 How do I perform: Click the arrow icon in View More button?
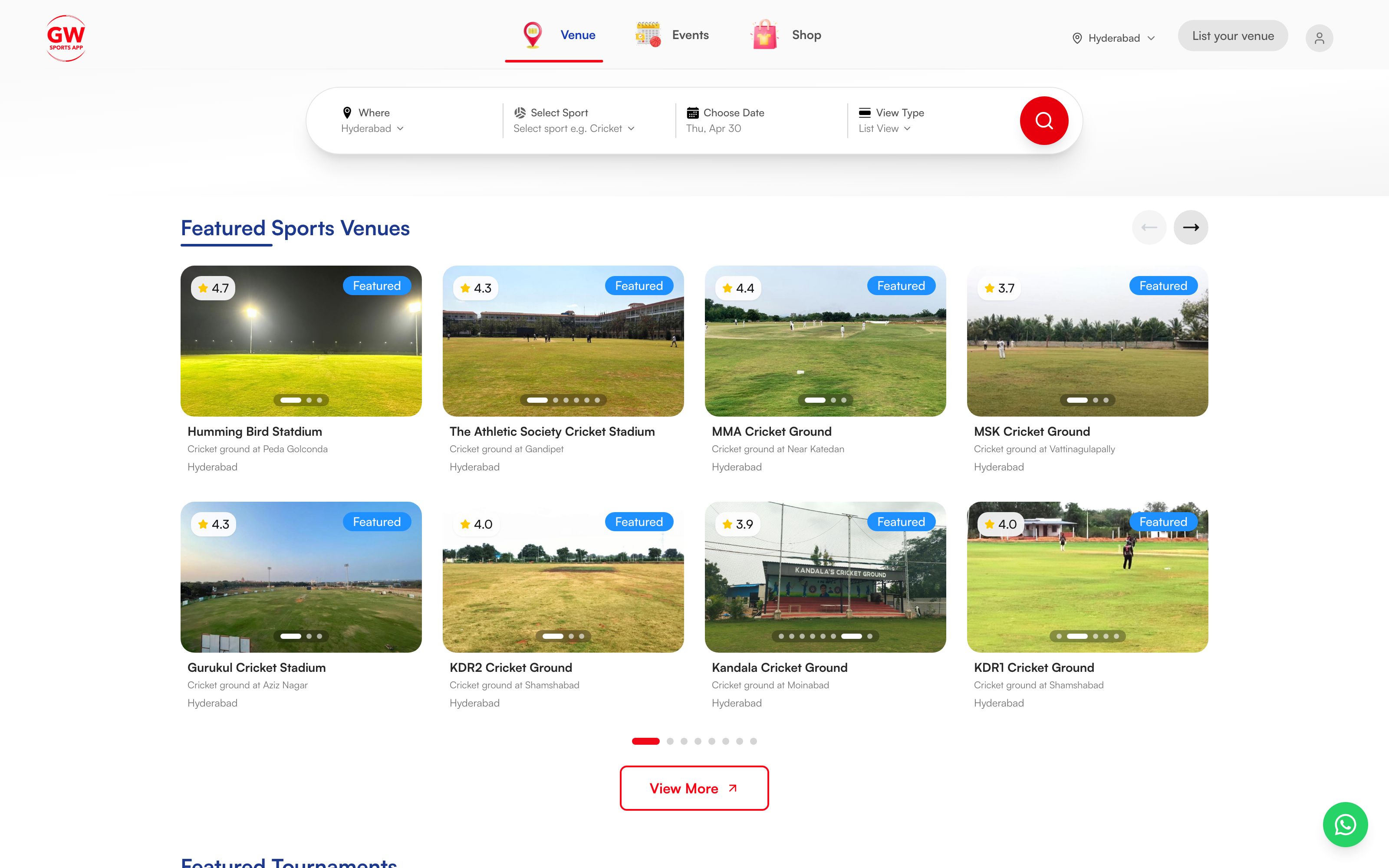732,788
